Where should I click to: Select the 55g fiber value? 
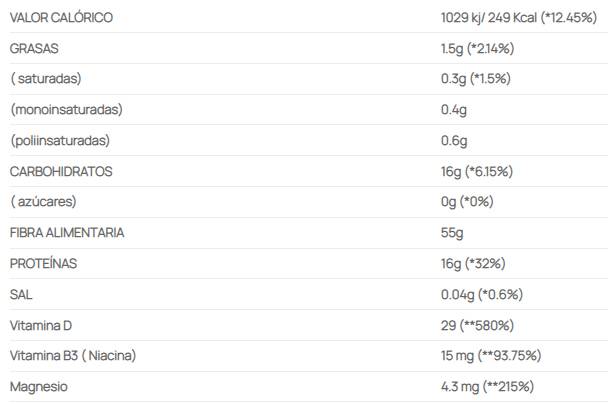coord(452,233)
